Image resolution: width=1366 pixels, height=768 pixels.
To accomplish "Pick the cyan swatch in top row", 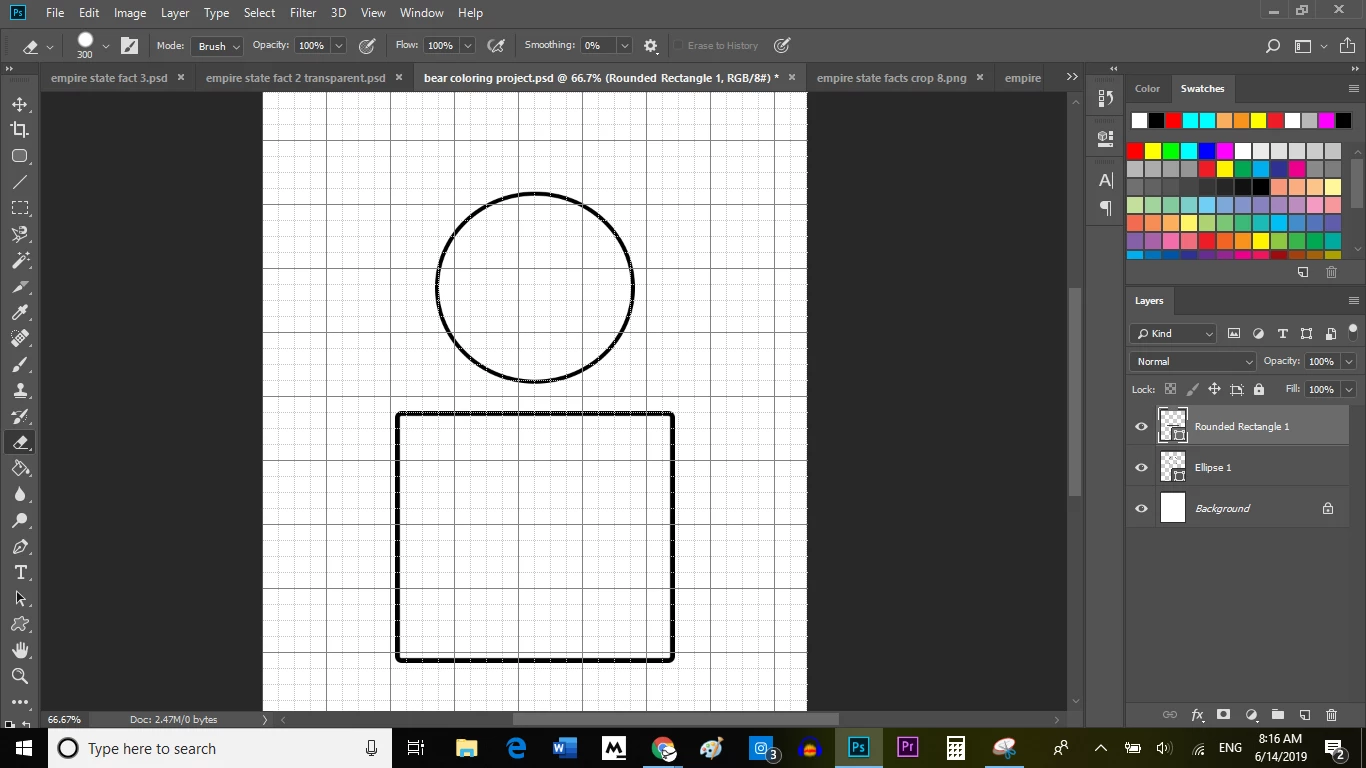I will pos(1190,121).
